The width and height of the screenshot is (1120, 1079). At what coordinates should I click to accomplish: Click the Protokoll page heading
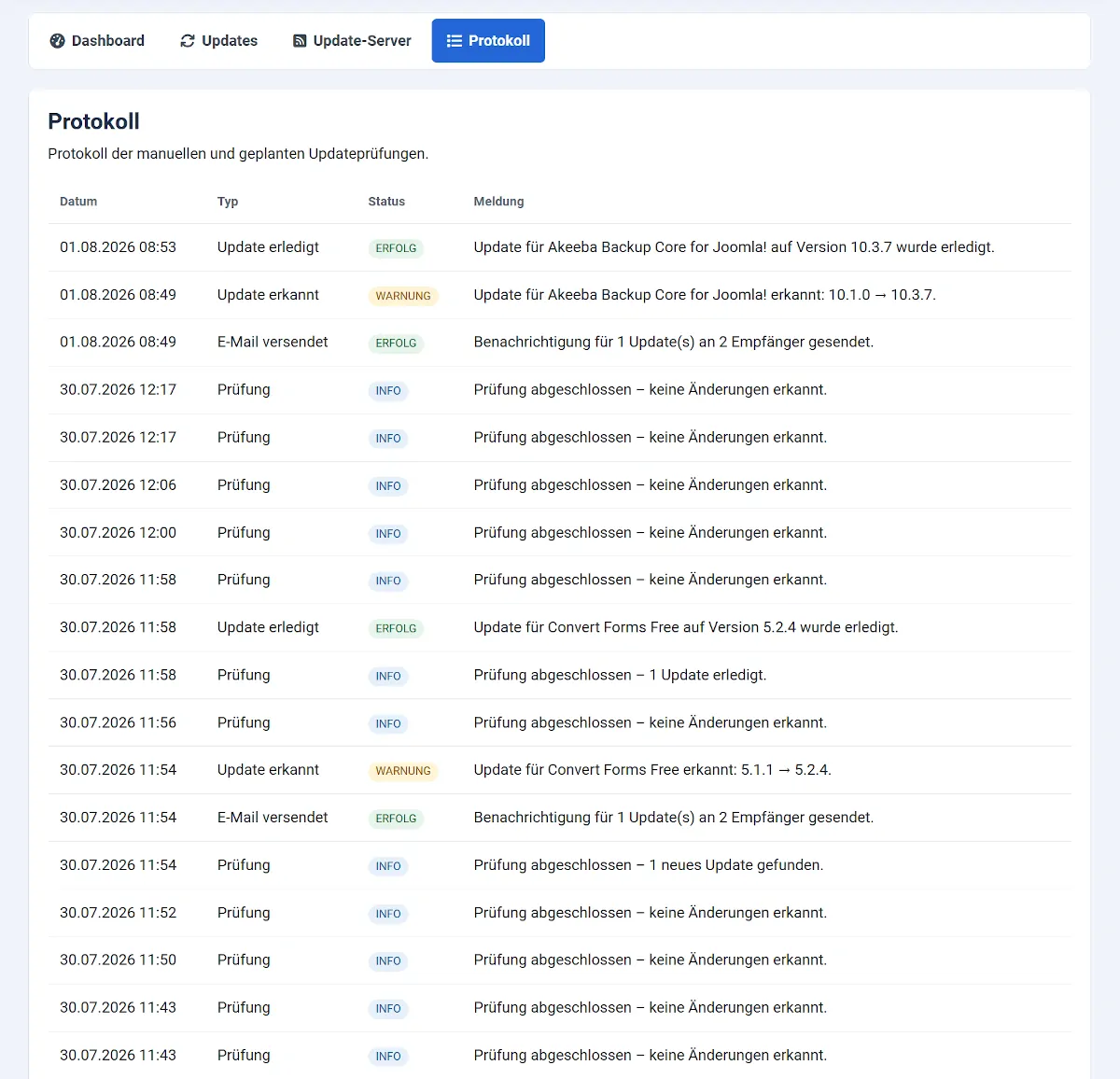point(93,121)
